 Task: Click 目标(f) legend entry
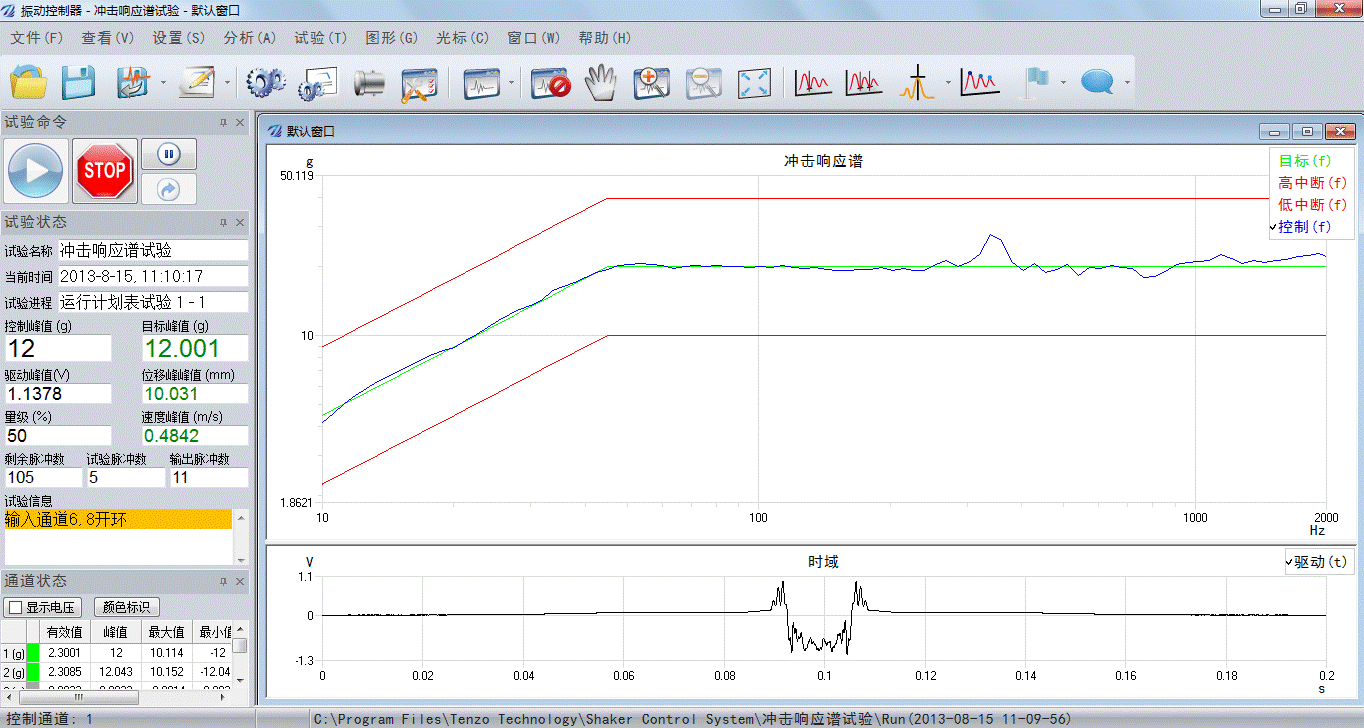[x=1305, y=161]
